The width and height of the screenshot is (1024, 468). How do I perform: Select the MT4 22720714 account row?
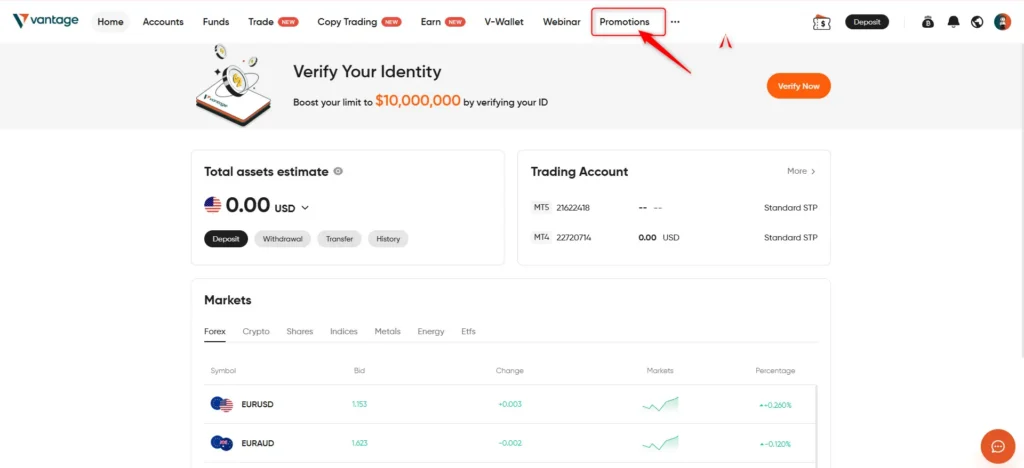pyautogui.click(x=674, y=238)
